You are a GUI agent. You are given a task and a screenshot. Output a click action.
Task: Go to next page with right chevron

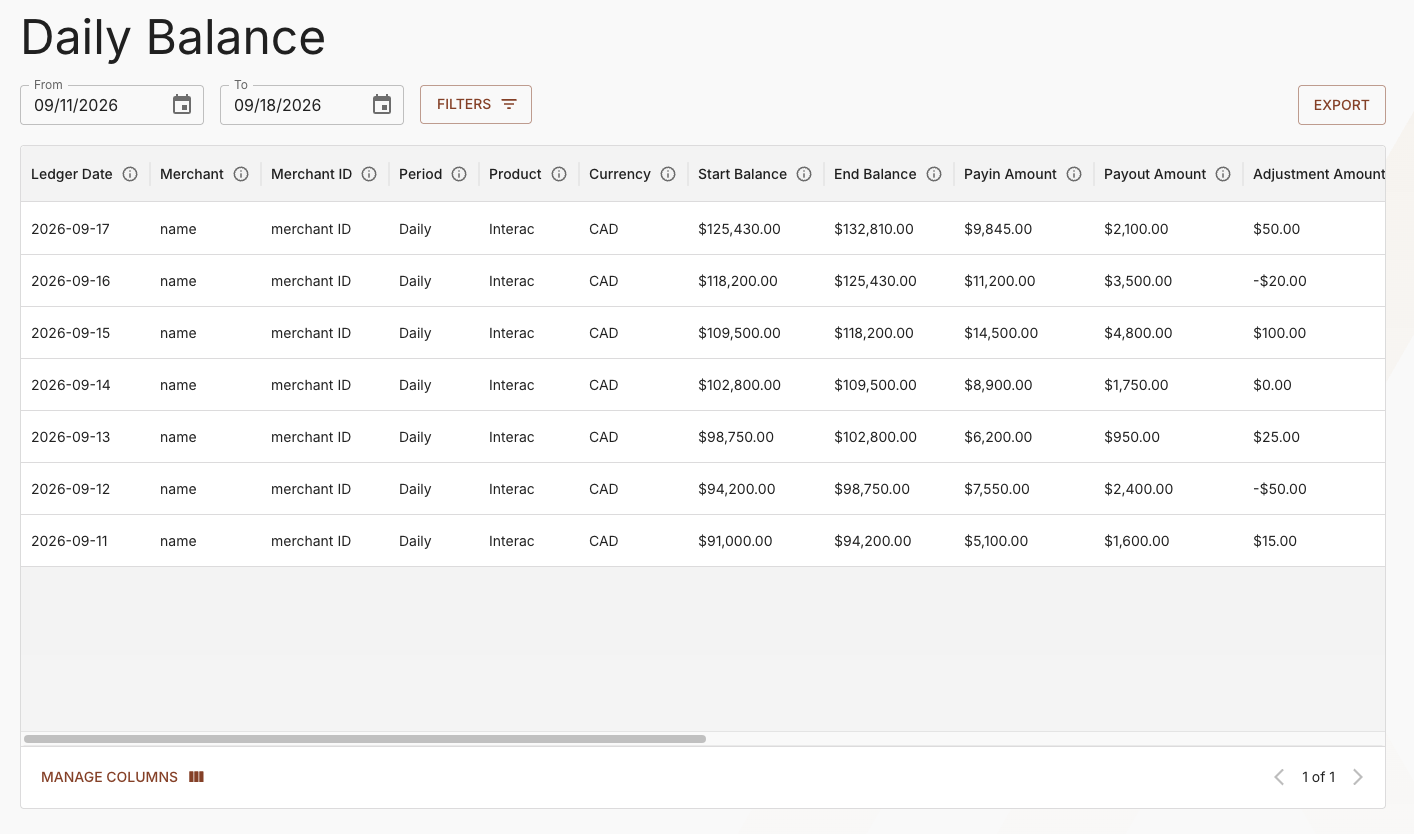(x=1358, y=777)
